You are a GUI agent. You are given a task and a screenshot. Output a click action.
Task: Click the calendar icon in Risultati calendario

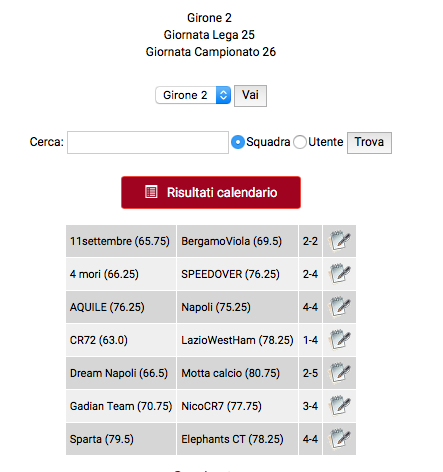(151, 192)
